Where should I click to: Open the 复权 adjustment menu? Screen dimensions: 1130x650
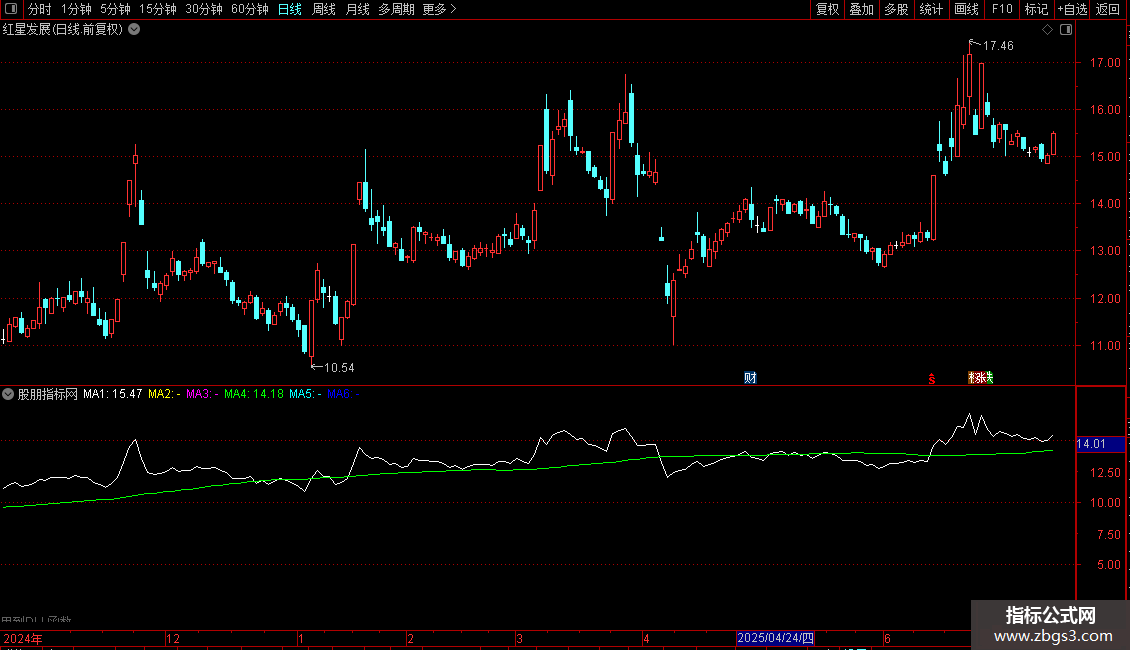coord(827,9)
